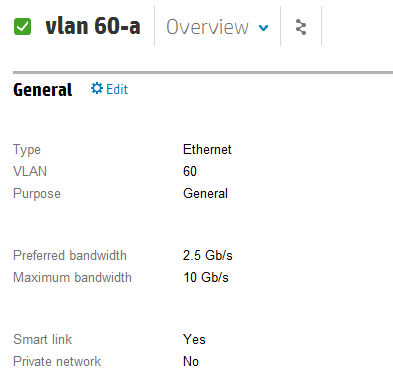Click the Edit link in General
This screenshot has width=393, height=389.
coord(117,89)
